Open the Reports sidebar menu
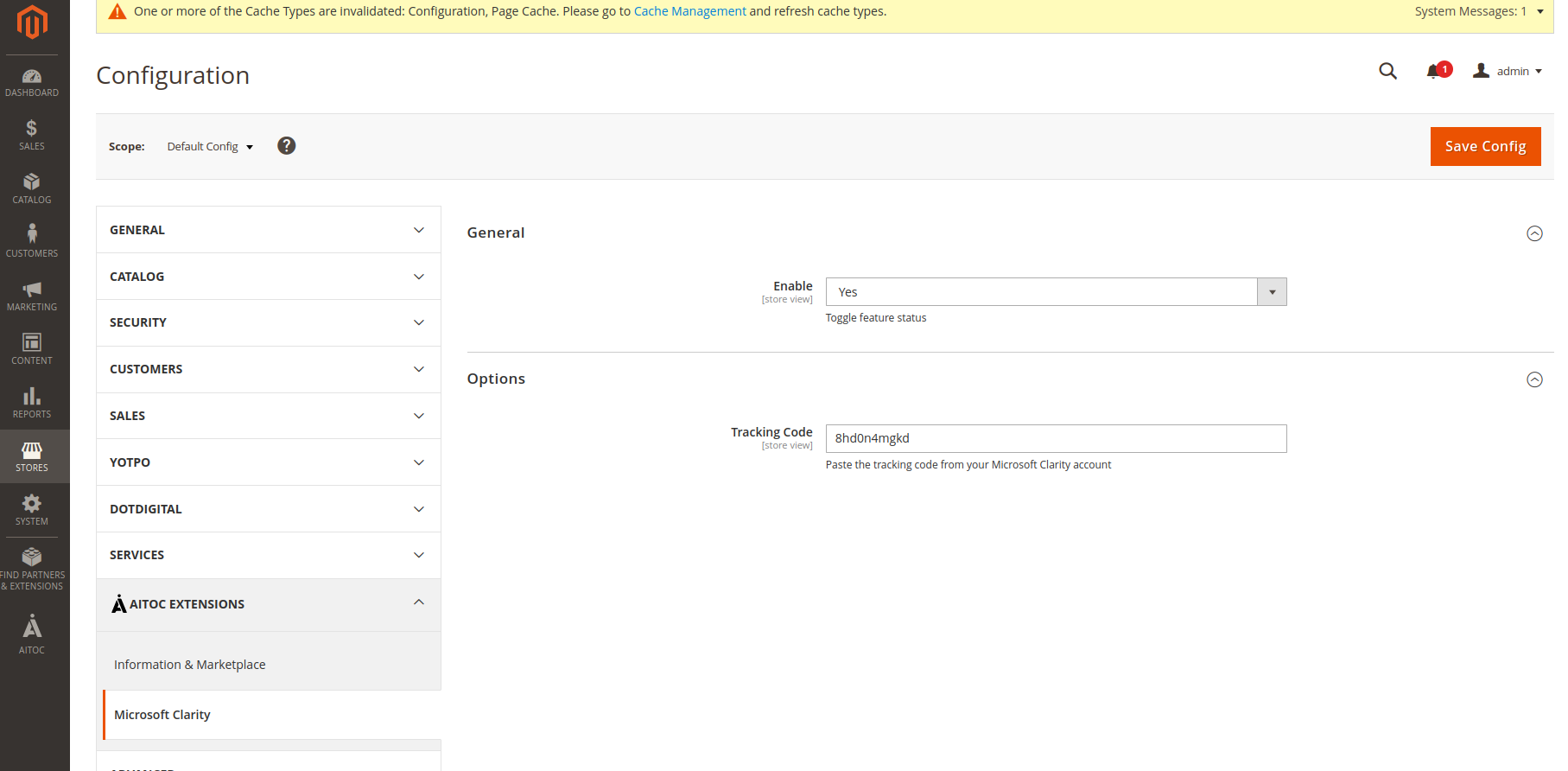This screenshot has height=771, width=1568. click(x=32, y=404)
